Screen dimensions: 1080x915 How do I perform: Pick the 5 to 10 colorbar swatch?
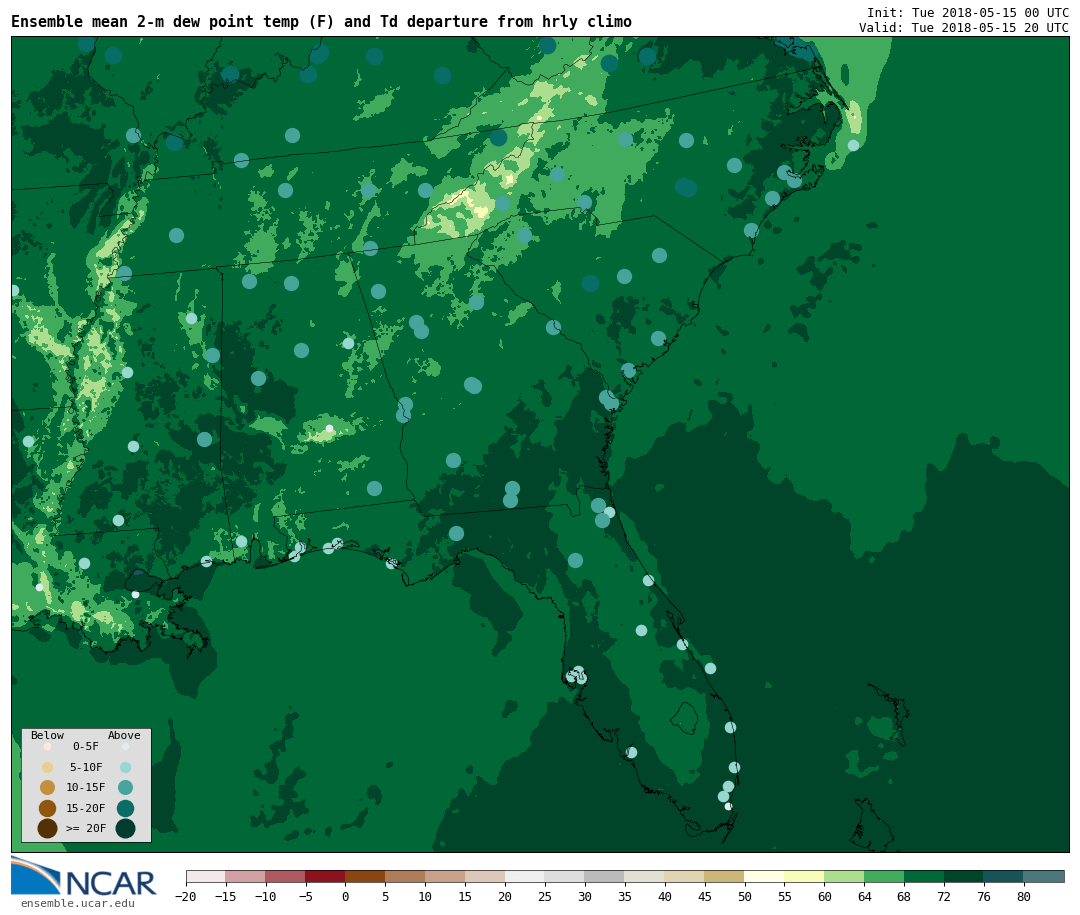click(x=406, y=876)
